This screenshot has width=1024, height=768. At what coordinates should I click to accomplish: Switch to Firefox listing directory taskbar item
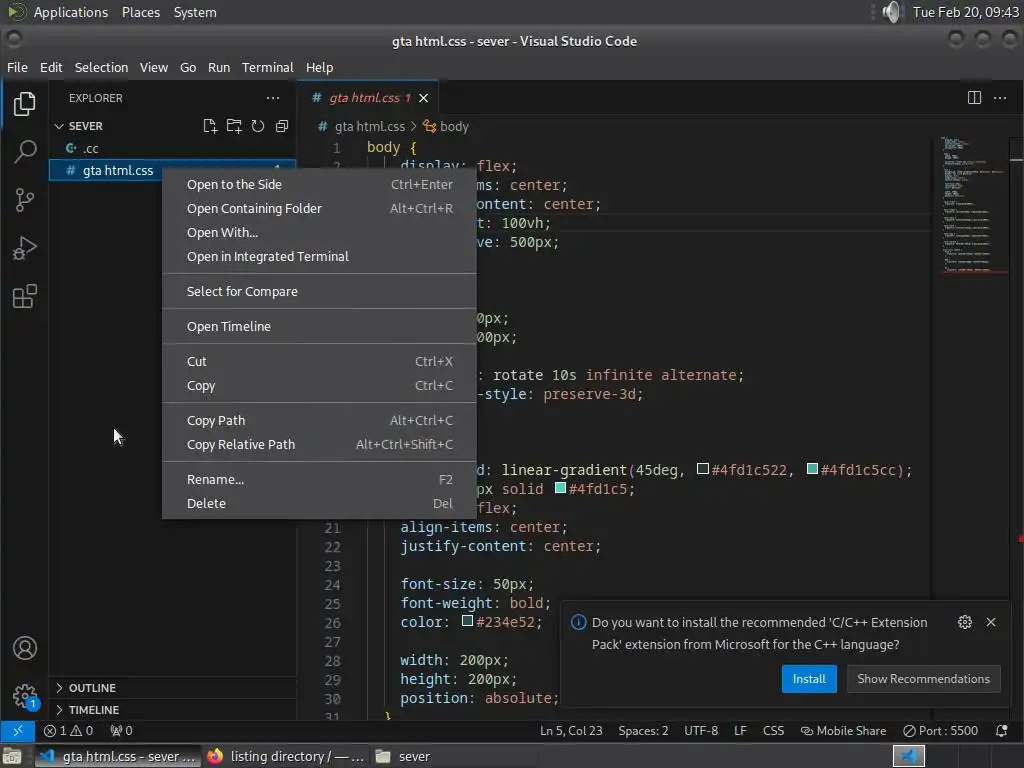285,756
